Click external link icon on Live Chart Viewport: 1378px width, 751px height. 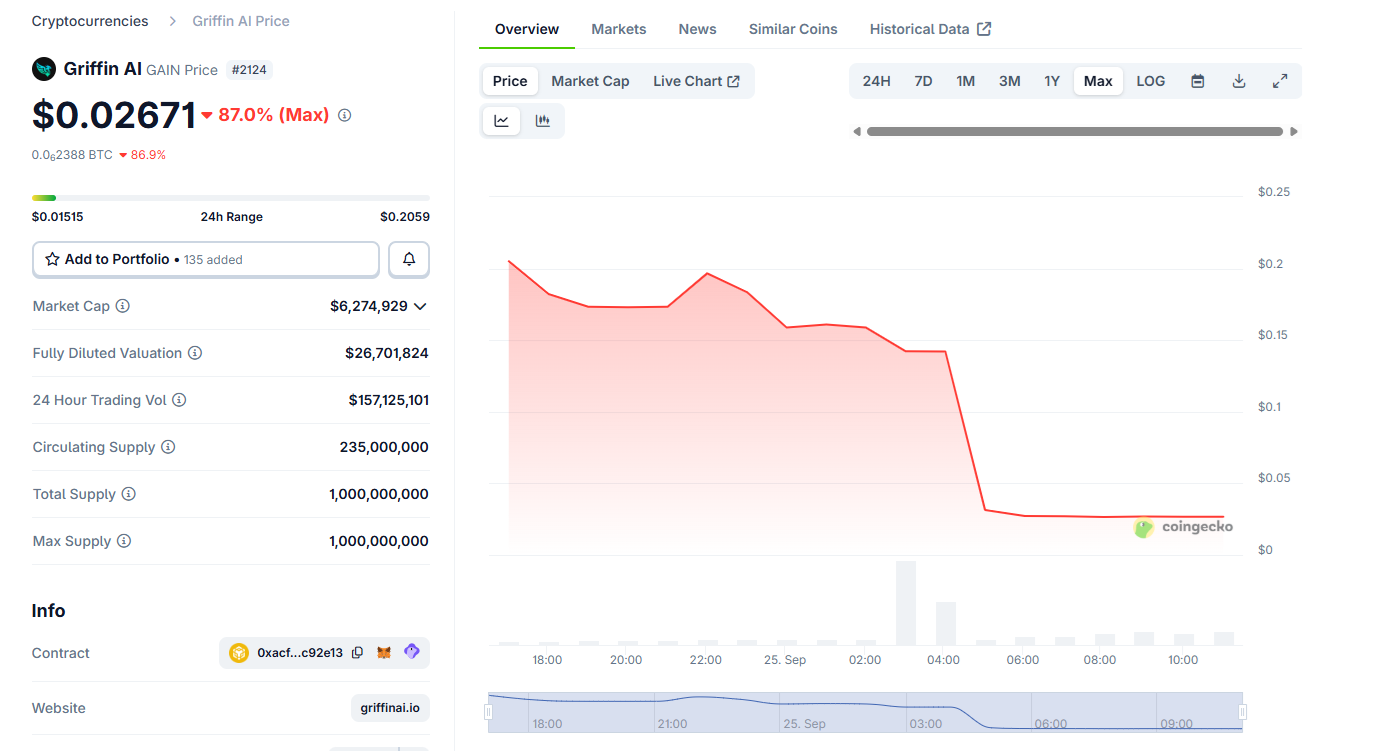pos(734,81)
